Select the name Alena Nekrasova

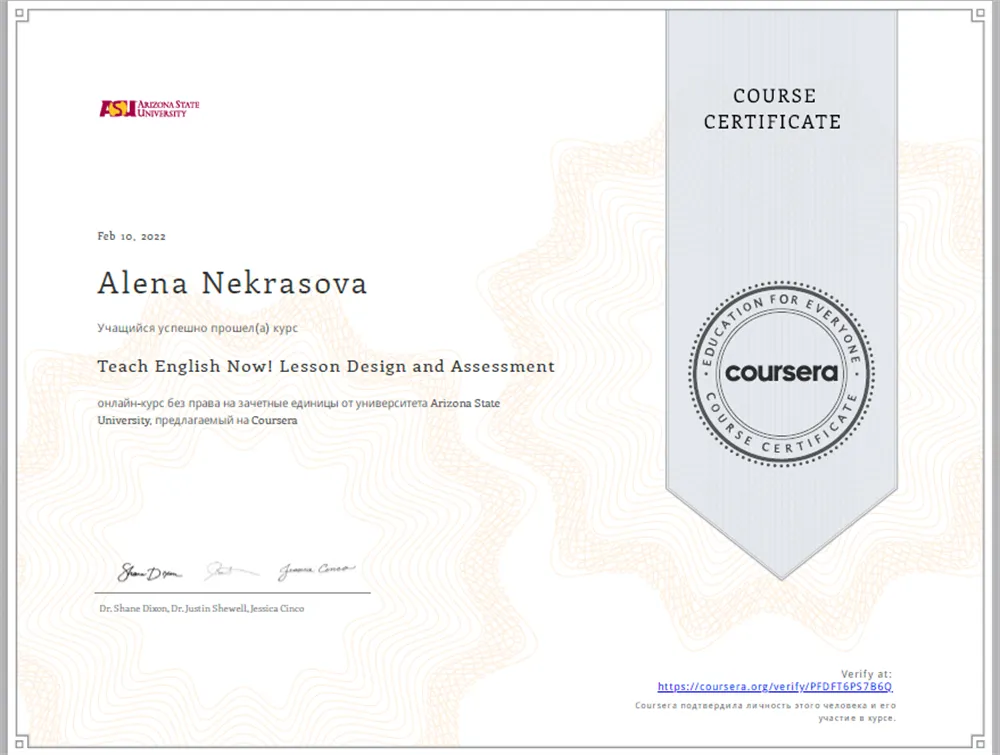tap(232, 283)
